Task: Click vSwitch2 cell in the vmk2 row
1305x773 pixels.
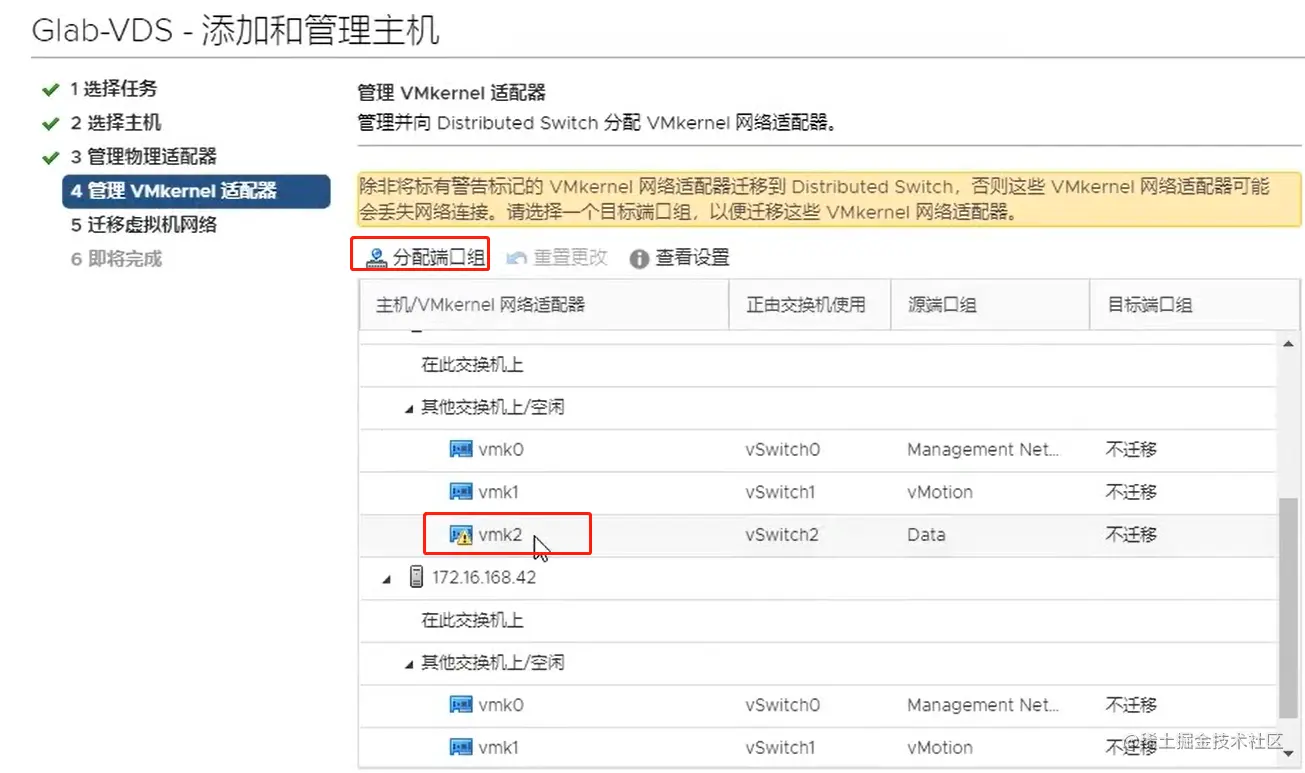Action: (782, 535)
